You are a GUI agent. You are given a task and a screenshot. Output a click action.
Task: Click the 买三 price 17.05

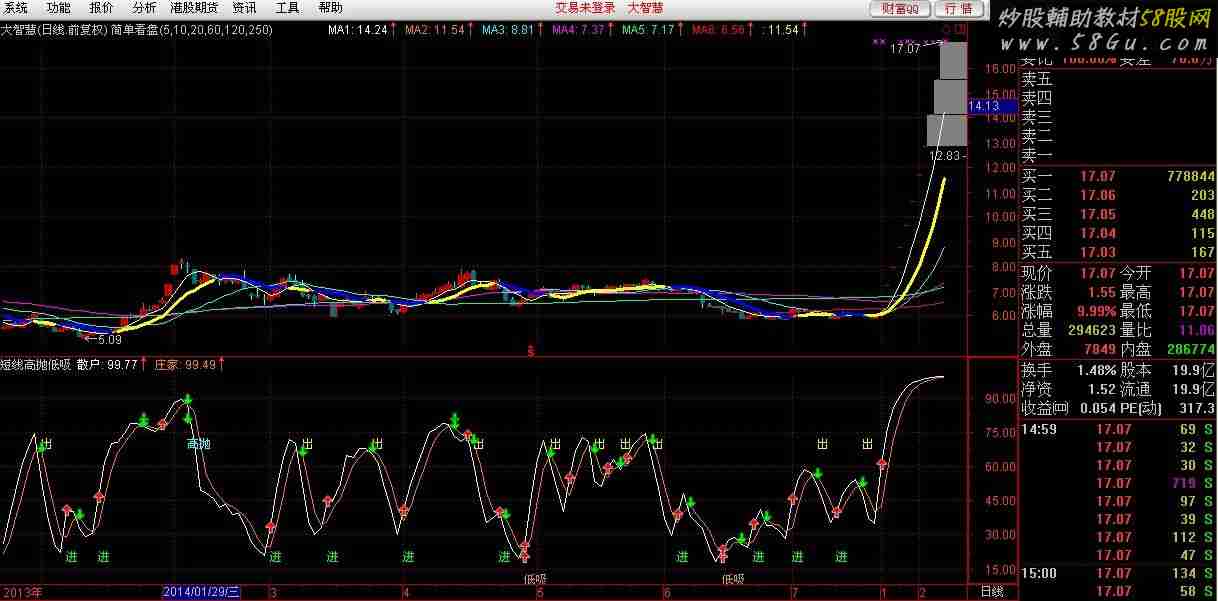tap(1098, 215)
